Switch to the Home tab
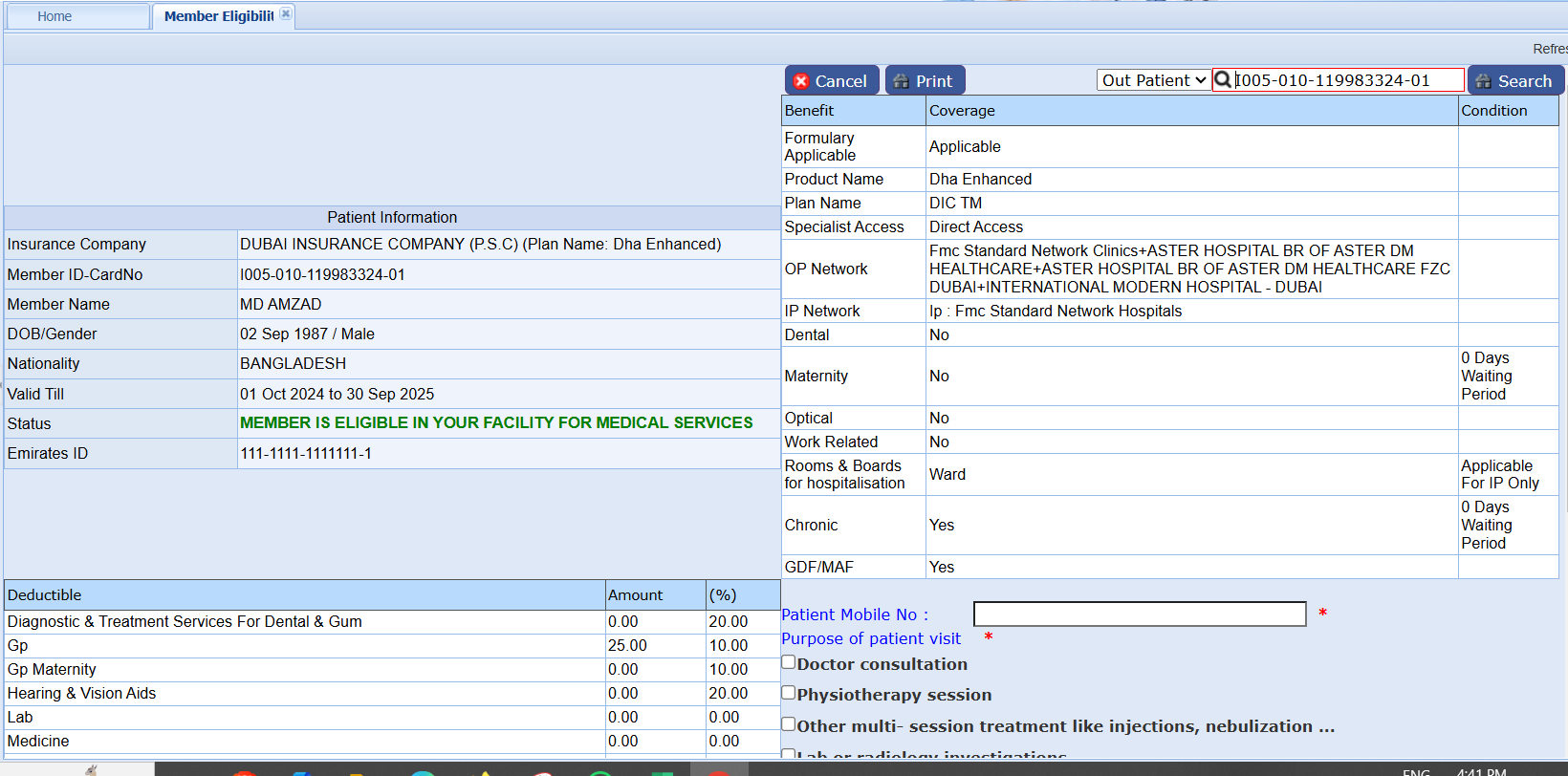Viewport: 1568px width, 776px height. click(54, 16)
